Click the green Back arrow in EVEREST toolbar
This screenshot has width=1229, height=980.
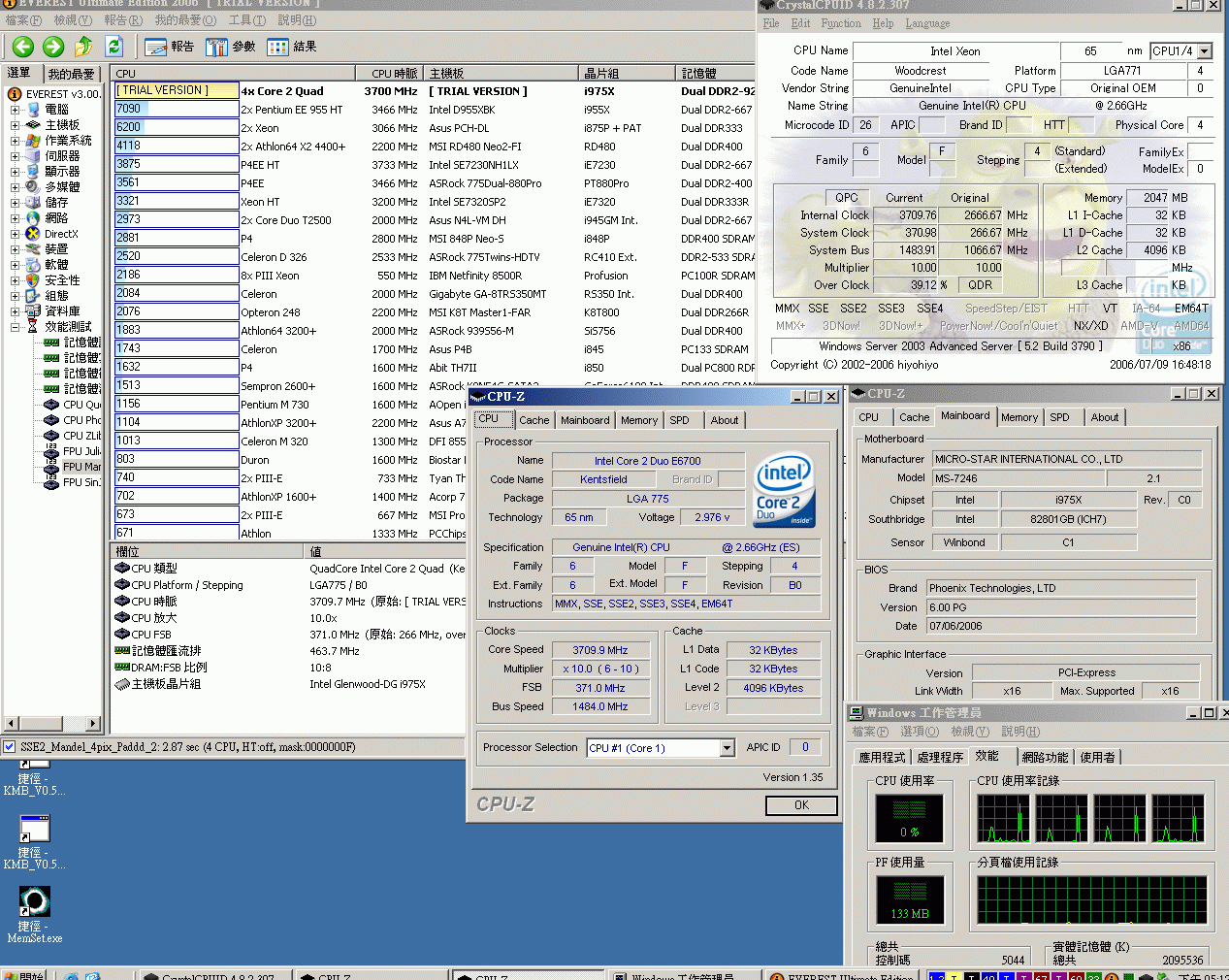[x=23, y=47]
